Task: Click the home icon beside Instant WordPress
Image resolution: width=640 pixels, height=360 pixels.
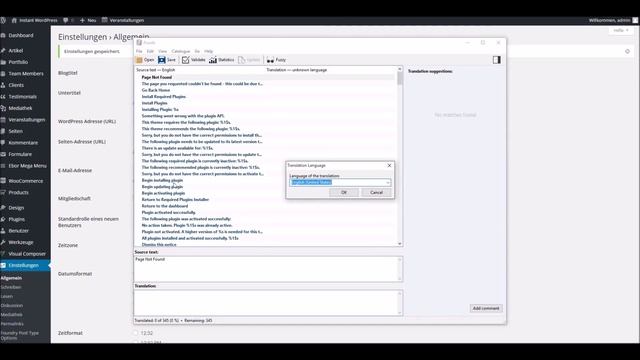Action: click(x=14, y=20)
